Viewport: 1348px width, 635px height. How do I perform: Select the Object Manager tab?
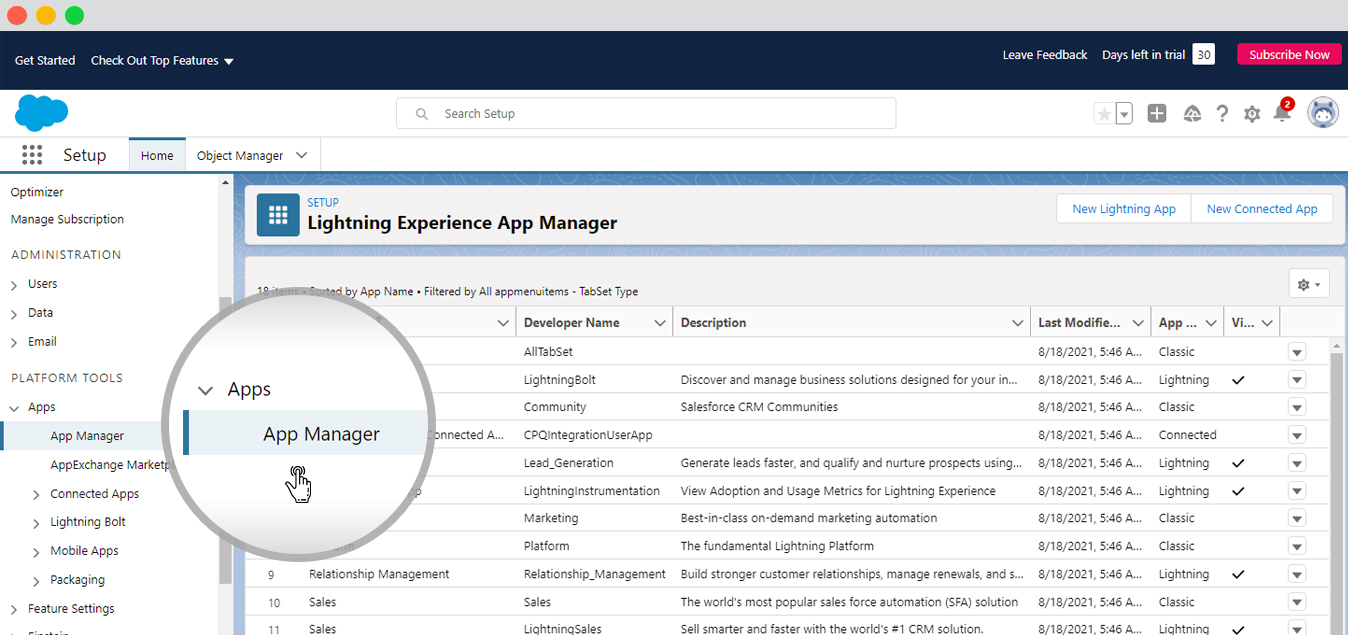click(240, 155)
